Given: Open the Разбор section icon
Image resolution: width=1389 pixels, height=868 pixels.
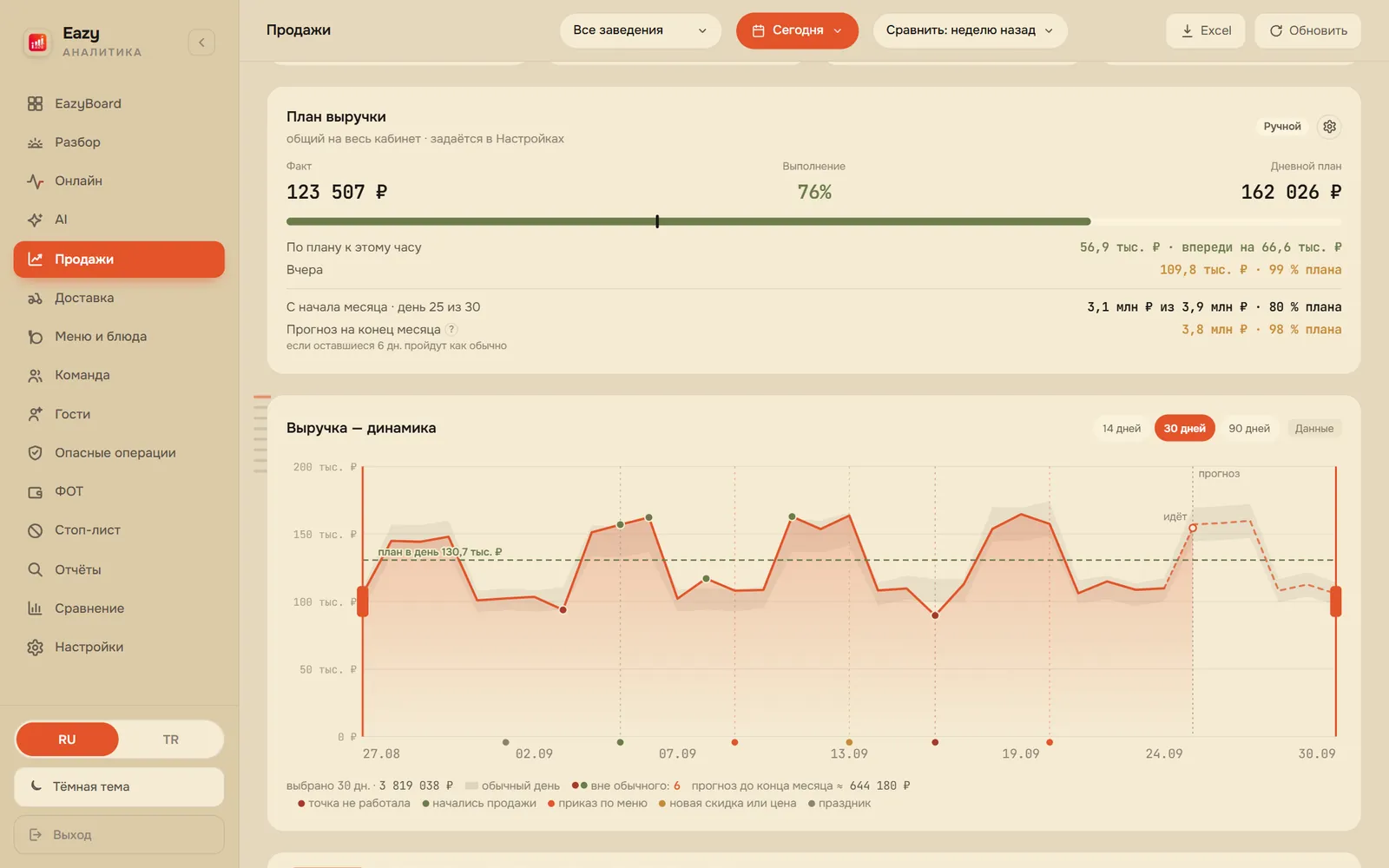Looking at the screenshot, I should [x=35, y=142].
